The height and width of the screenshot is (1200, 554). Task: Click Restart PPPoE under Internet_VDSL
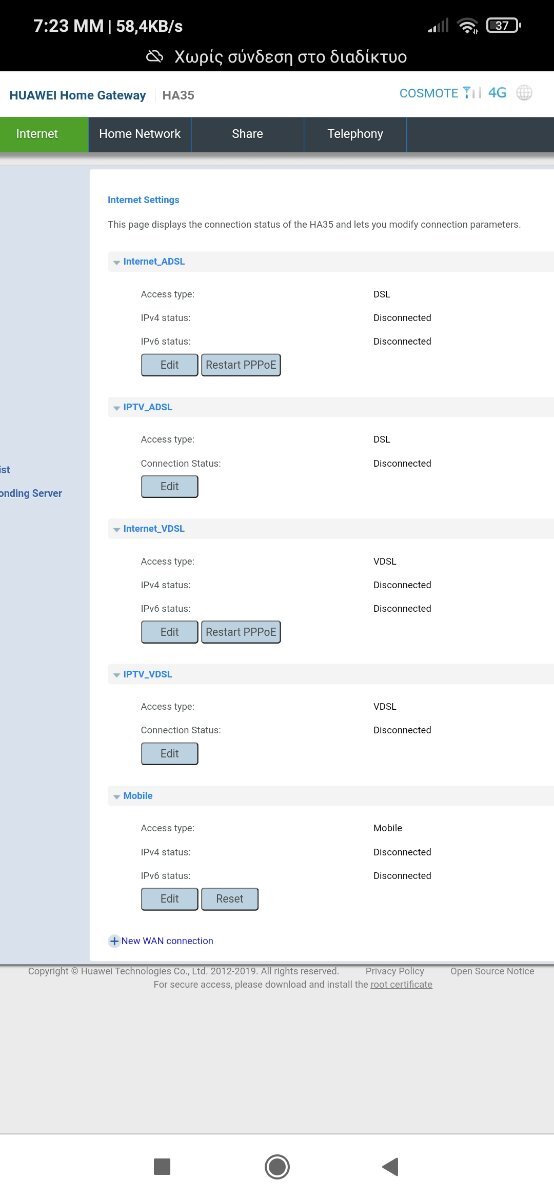click(241, 632)
